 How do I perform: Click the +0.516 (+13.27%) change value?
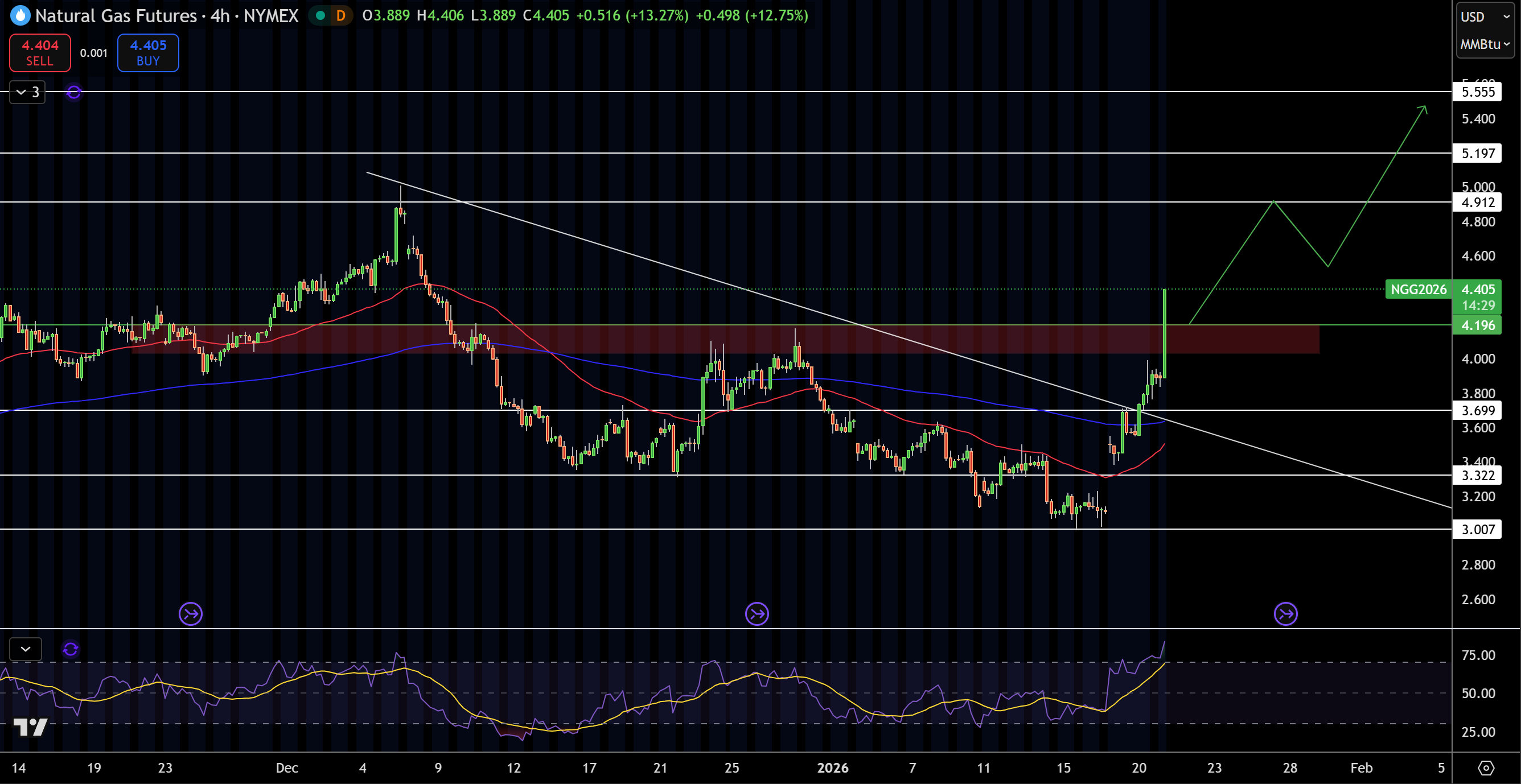pos(632,15)
